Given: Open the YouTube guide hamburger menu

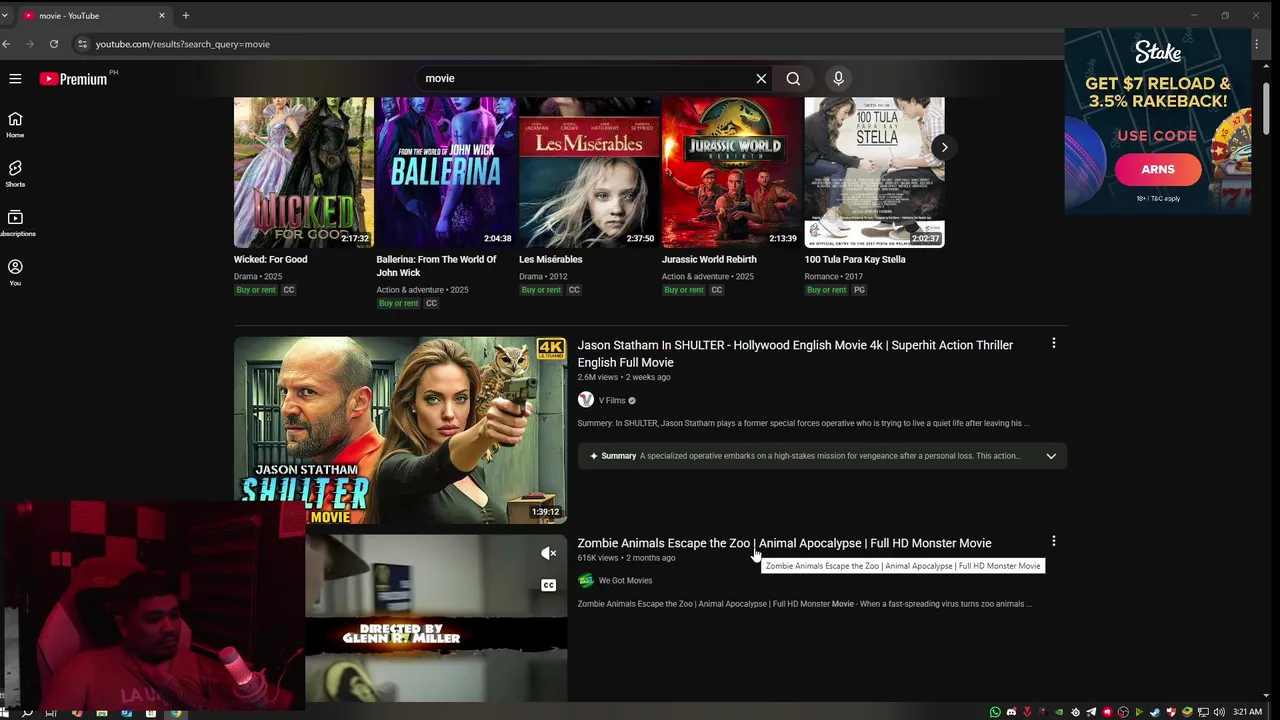Looking at the screenshot, I should click(15, 78).
